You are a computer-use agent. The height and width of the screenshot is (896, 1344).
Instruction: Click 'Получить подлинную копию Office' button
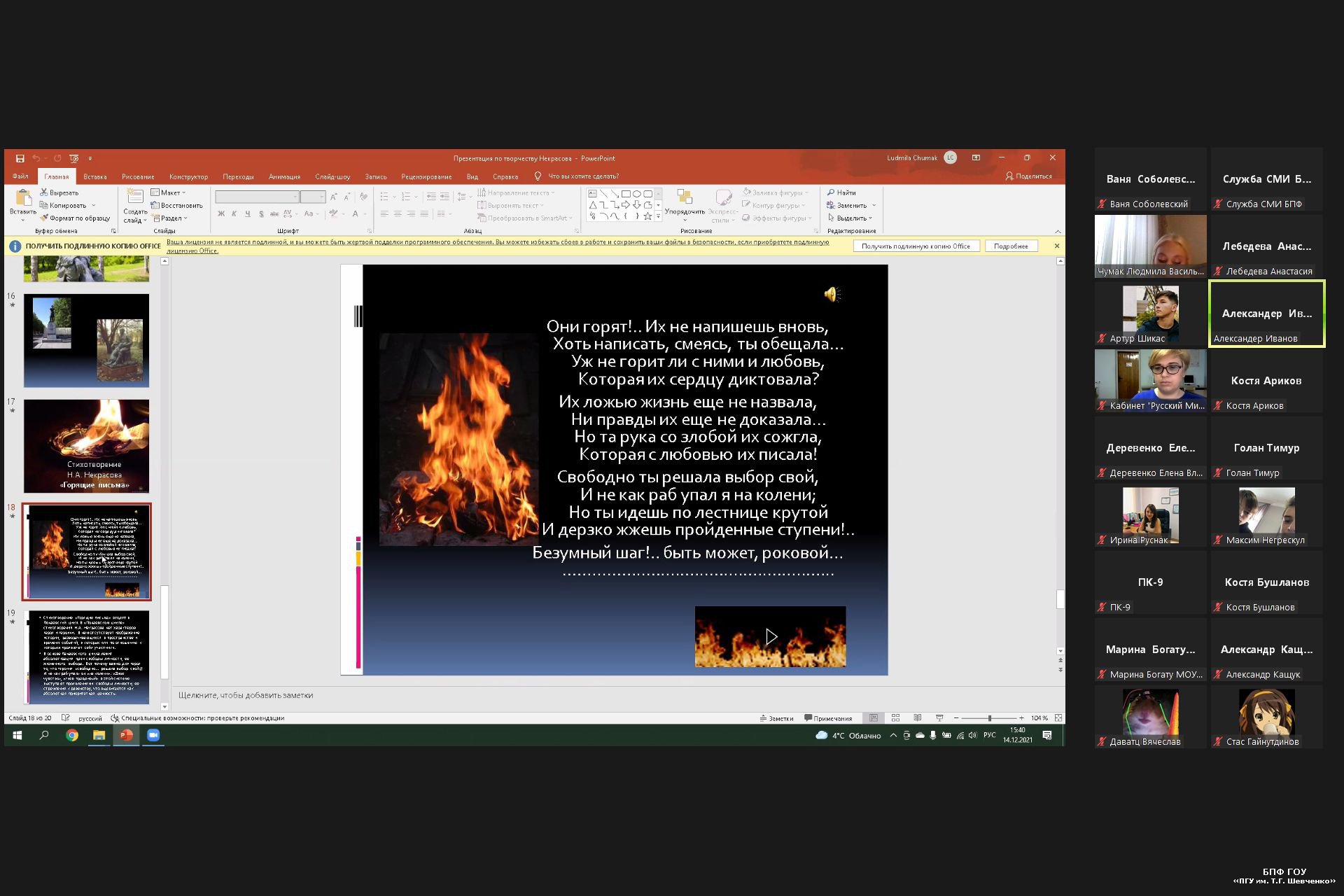coord(916,246)
